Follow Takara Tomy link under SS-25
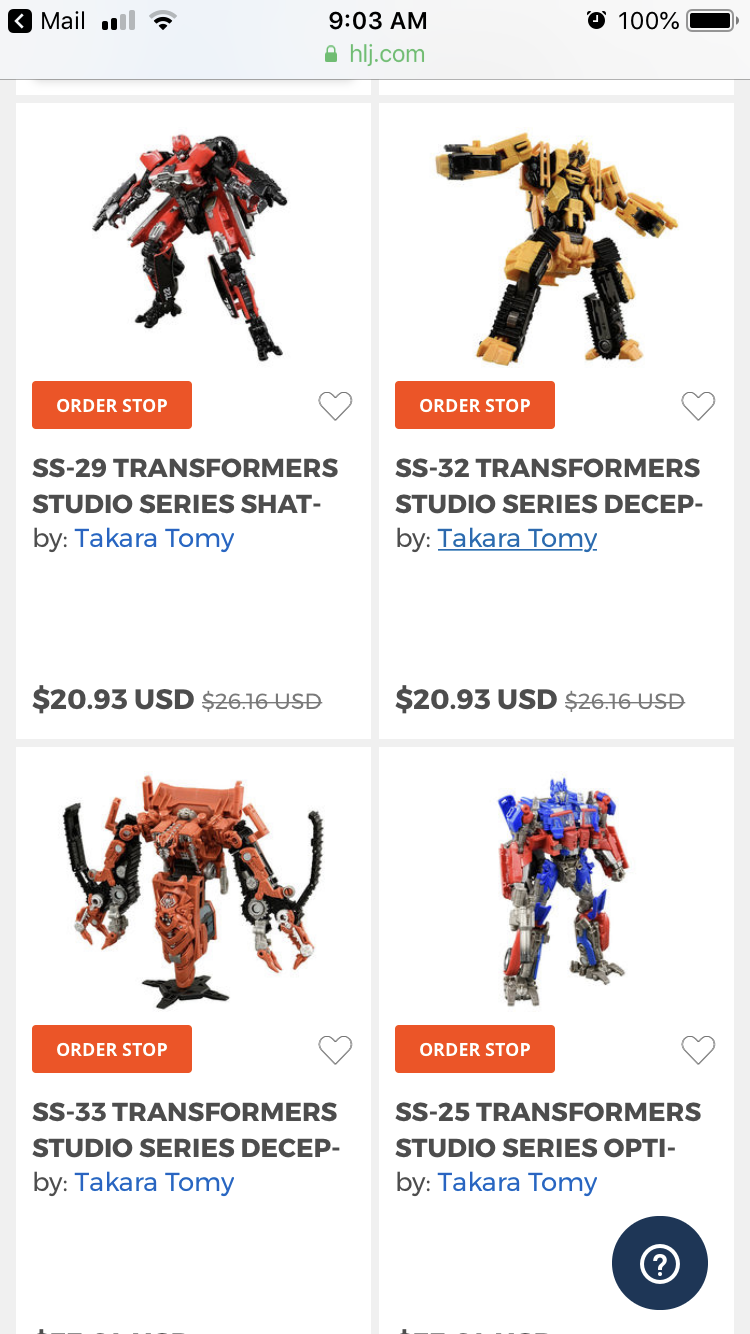 click(x=517, y=1182)
